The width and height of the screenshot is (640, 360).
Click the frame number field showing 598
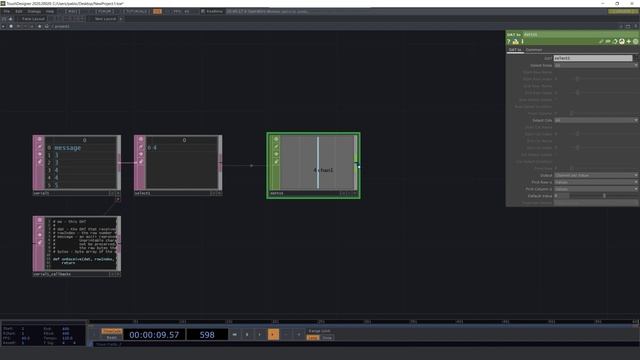click(207, 335)
